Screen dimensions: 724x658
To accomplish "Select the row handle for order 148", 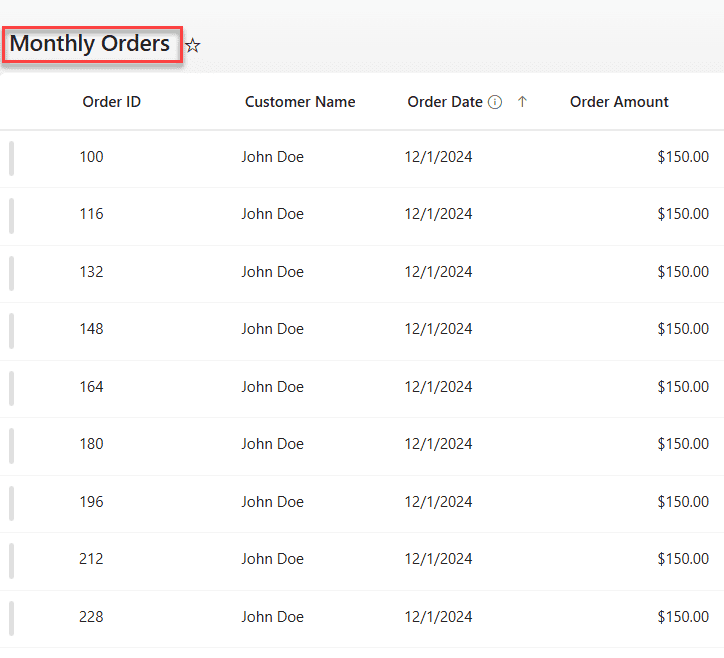I will click(12, 331).
